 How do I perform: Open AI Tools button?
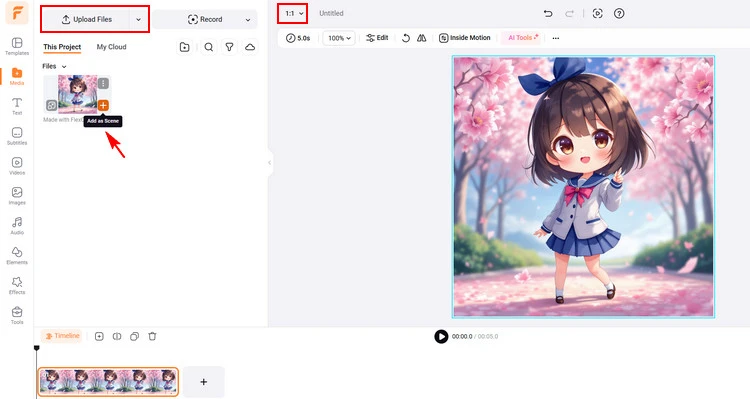pos(522,38)
